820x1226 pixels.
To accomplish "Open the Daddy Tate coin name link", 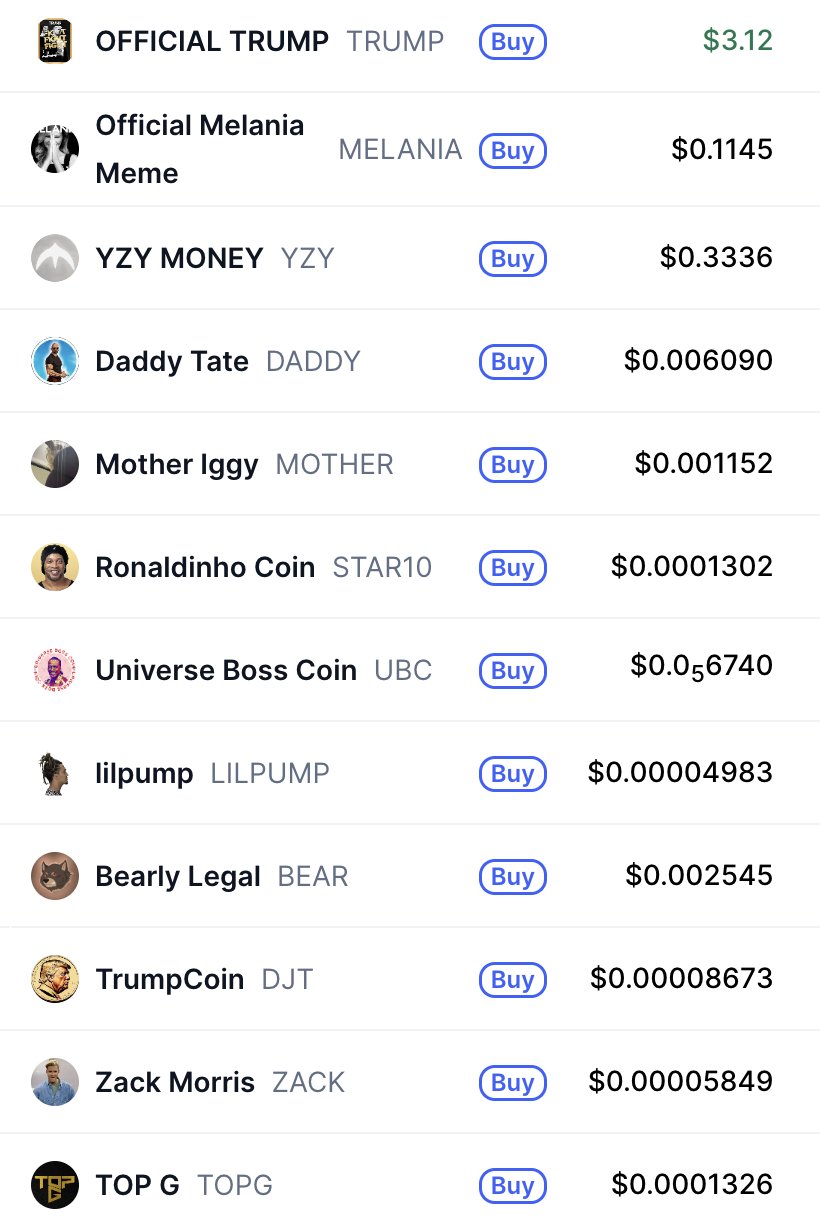I will (172, 361).
